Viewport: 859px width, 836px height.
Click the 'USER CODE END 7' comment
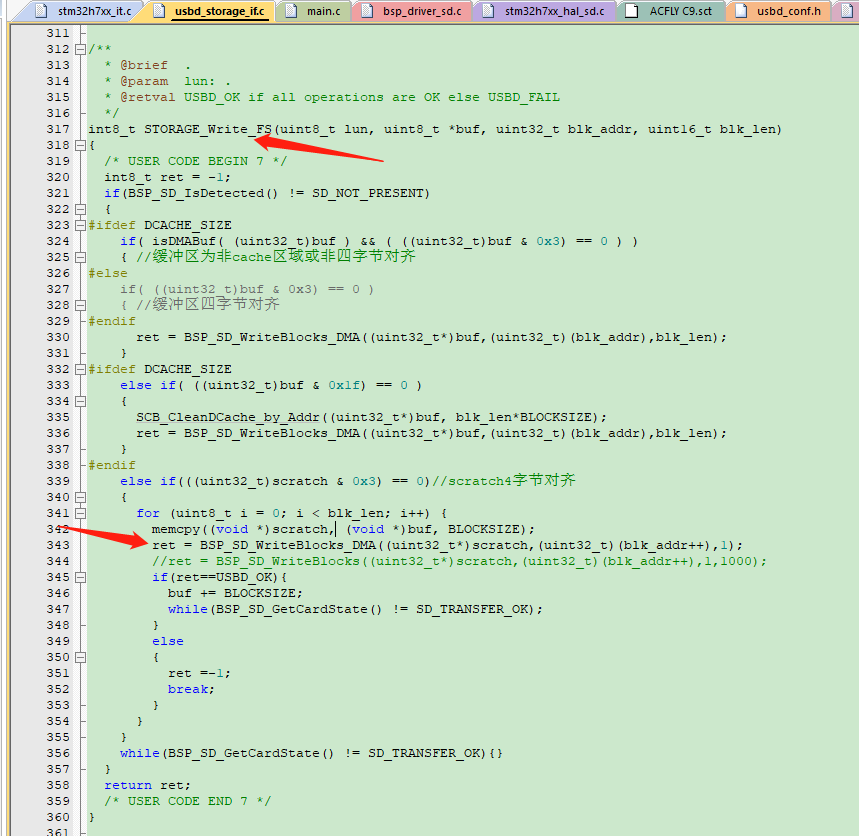[187, 801]
